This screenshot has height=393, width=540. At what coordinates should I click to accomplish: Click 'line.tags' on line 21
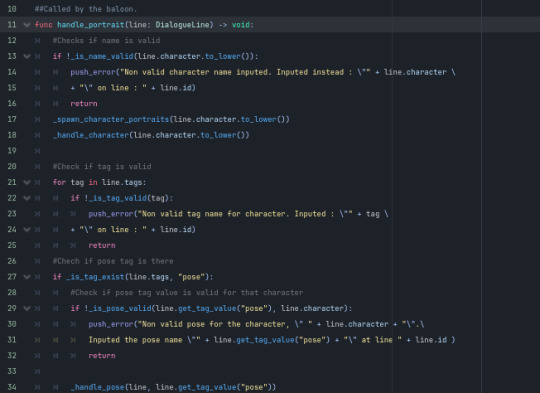pos(122,182)
